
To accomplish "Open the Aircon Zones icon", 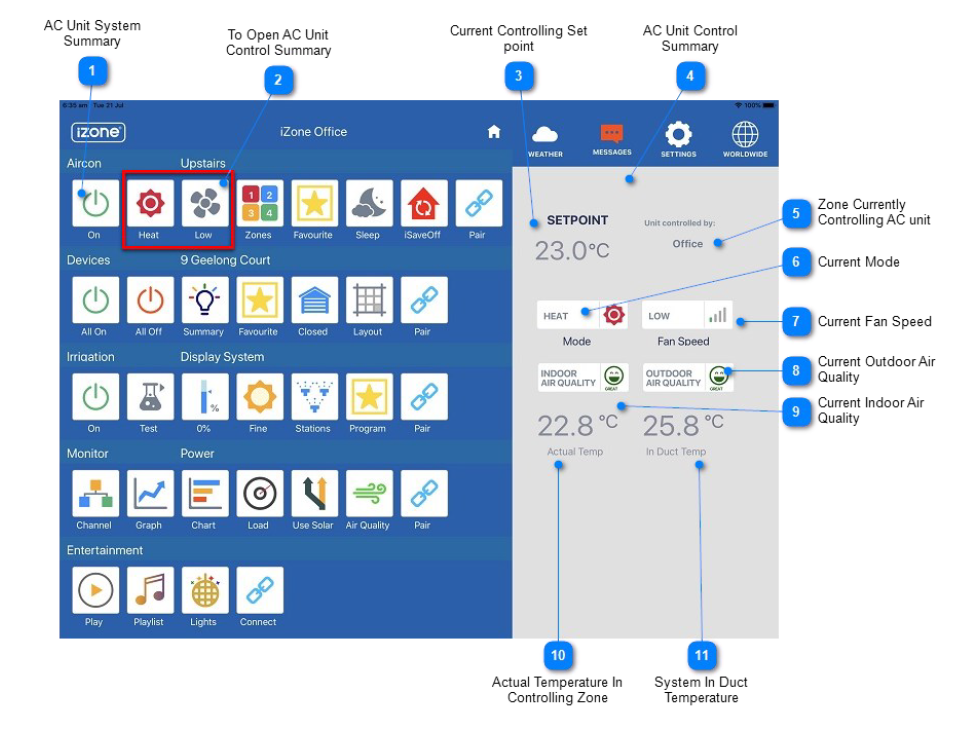I will (260, 203).
